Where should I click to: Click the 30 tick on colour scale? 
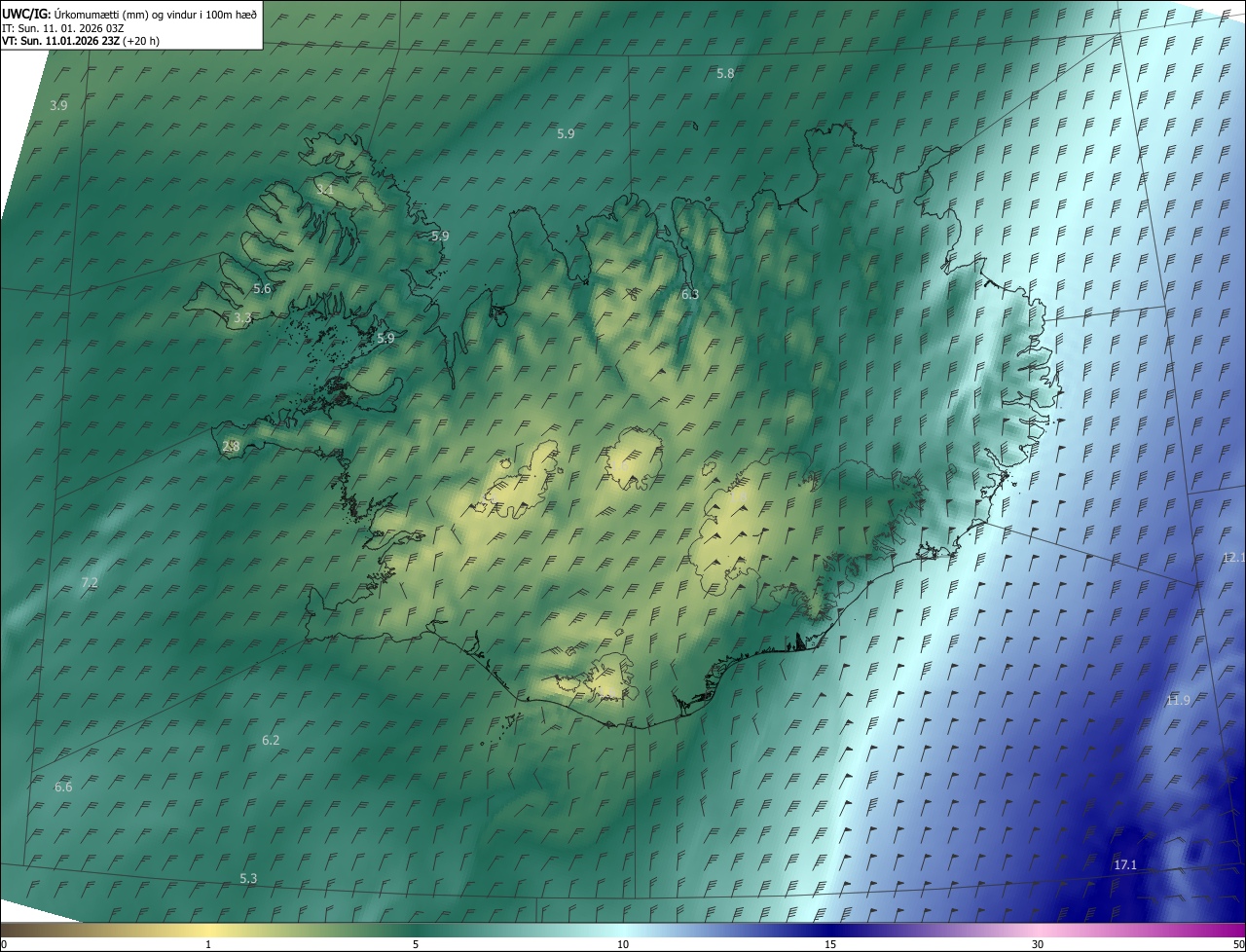point(1038,945)
